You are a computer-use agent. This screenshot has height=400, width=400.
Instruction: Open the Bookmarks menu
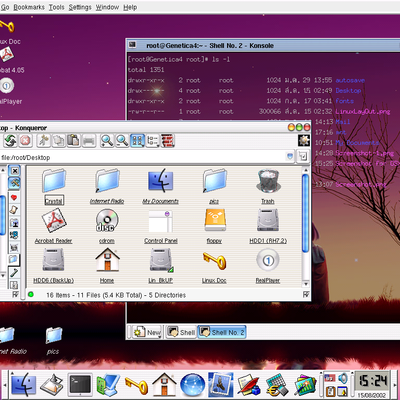[29, 7]
